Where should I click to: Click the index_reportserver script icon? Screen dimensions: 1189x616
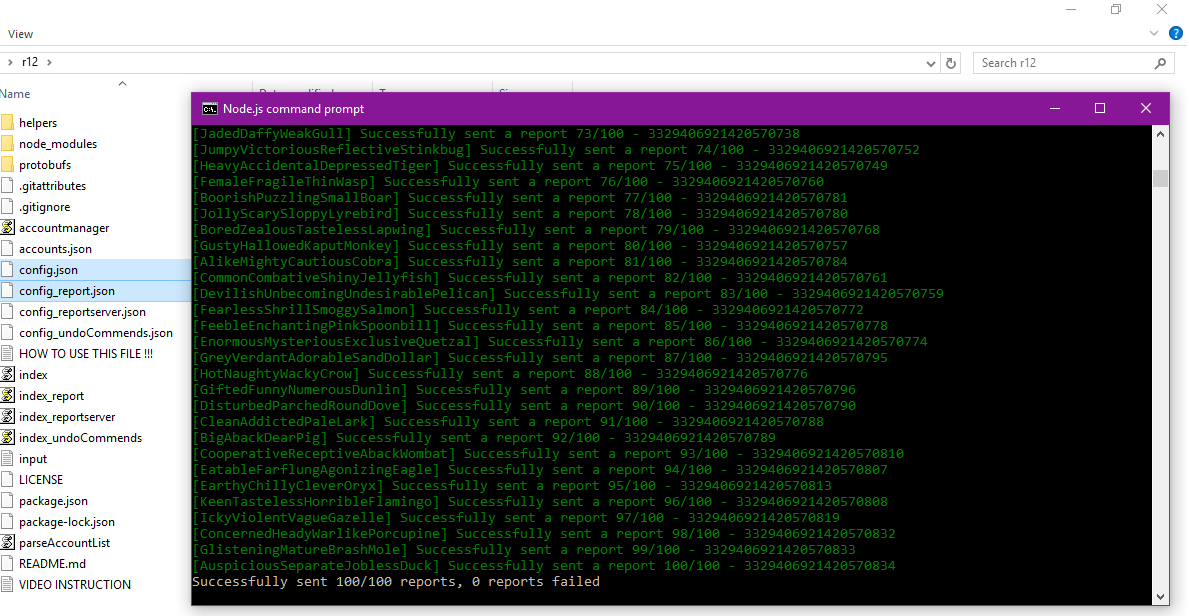pos(8,416)
